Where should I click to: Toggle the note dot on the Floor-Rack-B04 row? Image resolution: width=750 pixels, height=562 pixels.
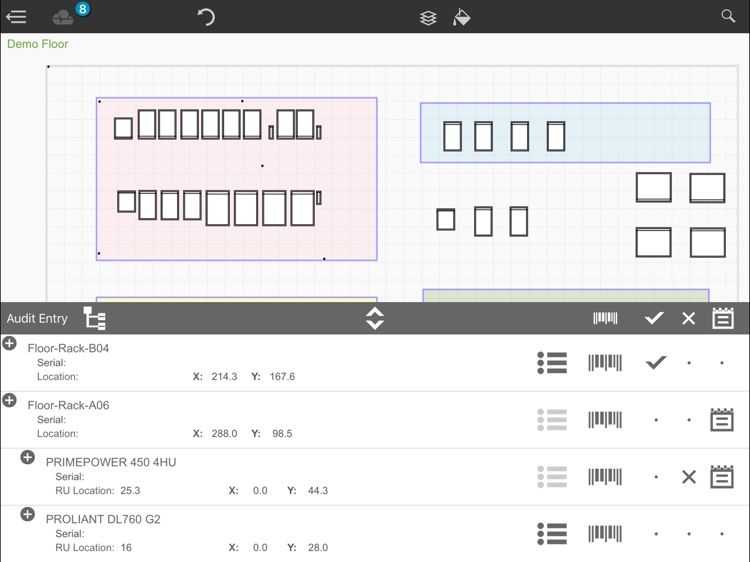[722, 363]
